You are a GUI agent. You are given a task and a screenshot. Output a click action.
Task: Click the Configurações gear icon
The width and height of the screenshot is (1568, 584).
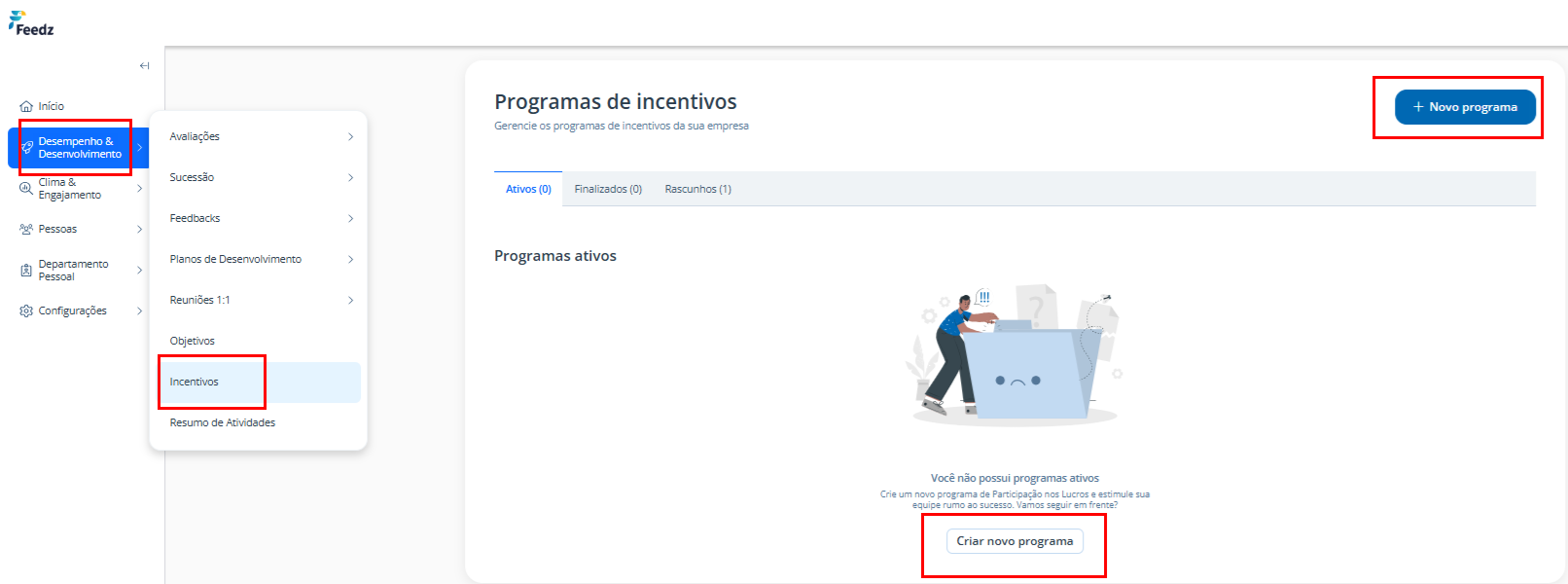coord(26,311)
